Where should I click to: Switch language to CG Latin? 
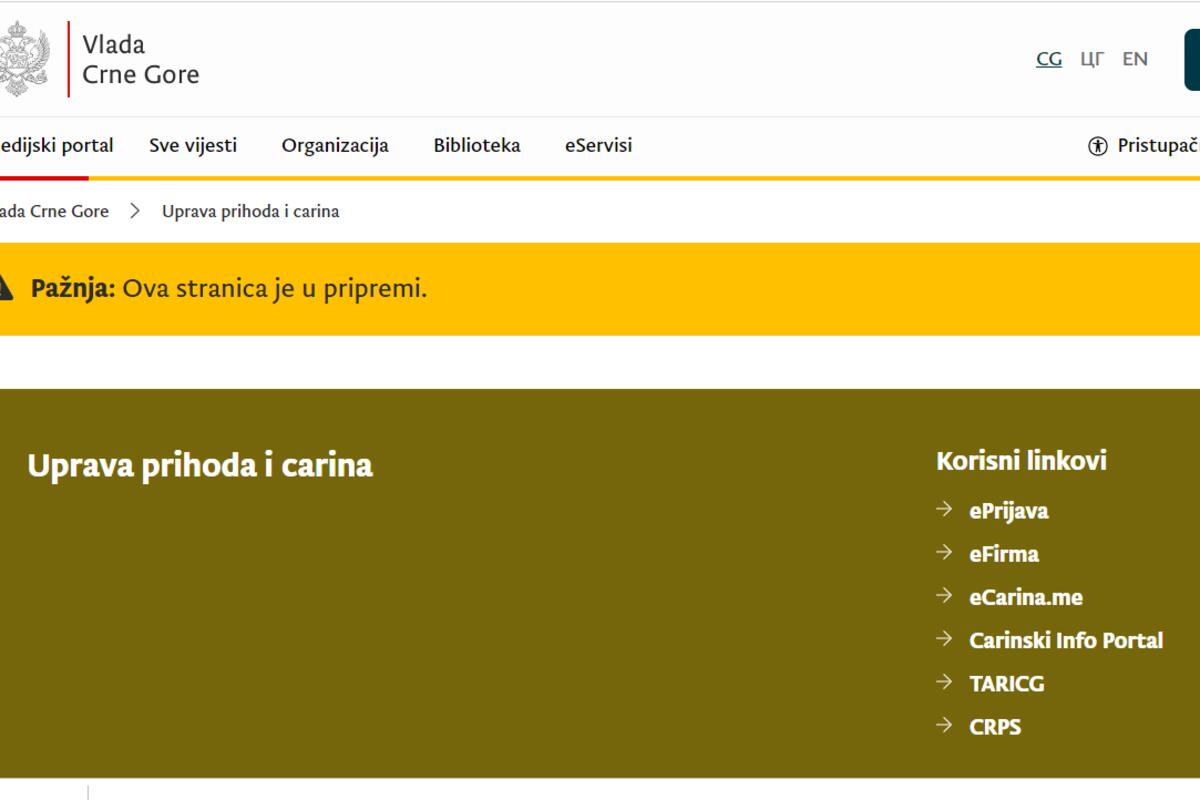click(x=1049, y=59)
